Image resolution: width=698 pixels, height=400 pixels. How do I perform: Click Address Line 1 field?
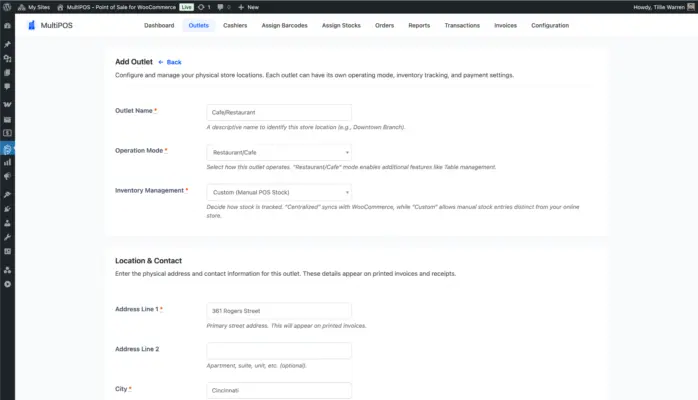pyautogui.click(x=279, y=311)
